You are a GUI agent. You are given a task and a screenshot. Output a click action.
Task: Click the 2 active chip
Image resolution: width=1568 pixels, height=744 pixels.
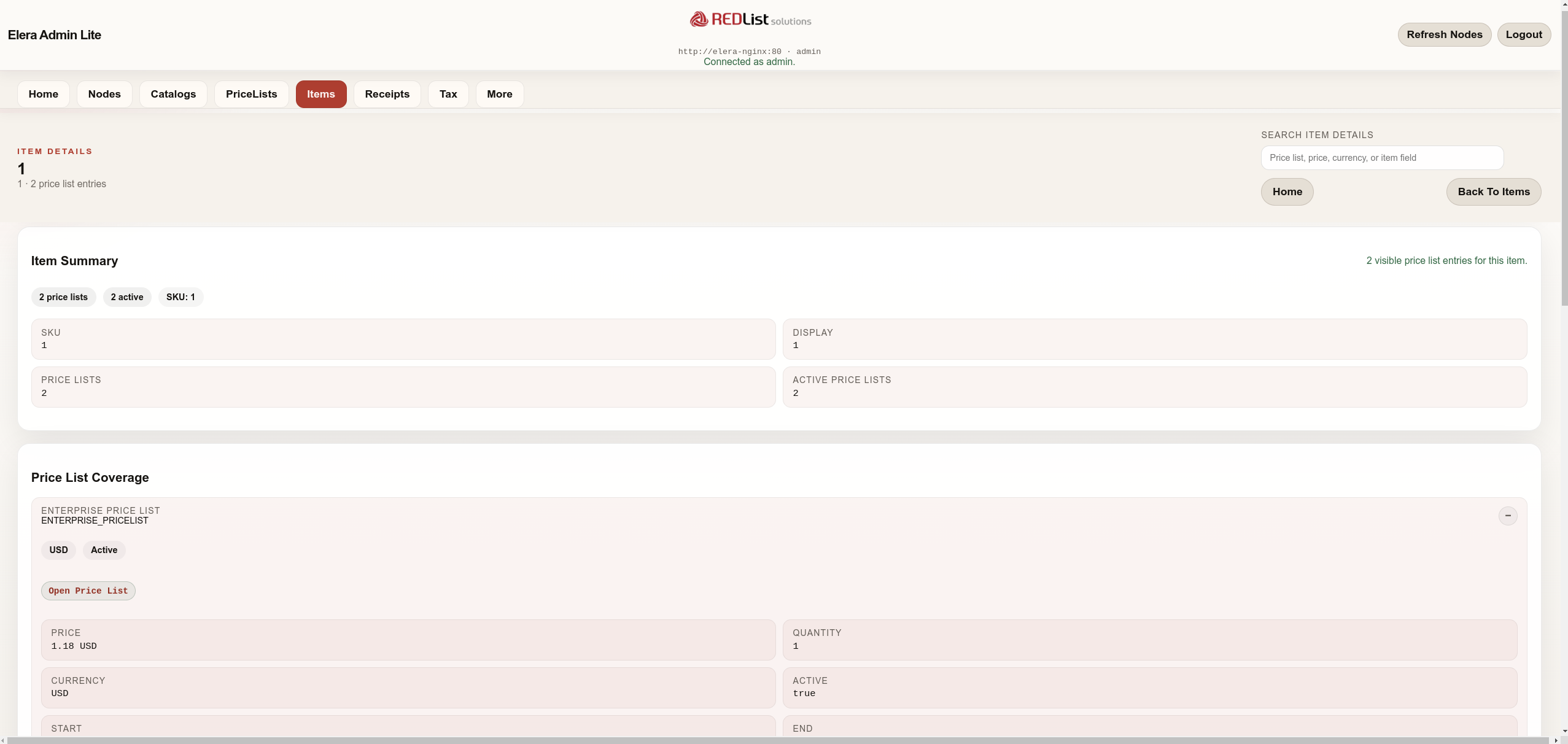tap(126, 297)
